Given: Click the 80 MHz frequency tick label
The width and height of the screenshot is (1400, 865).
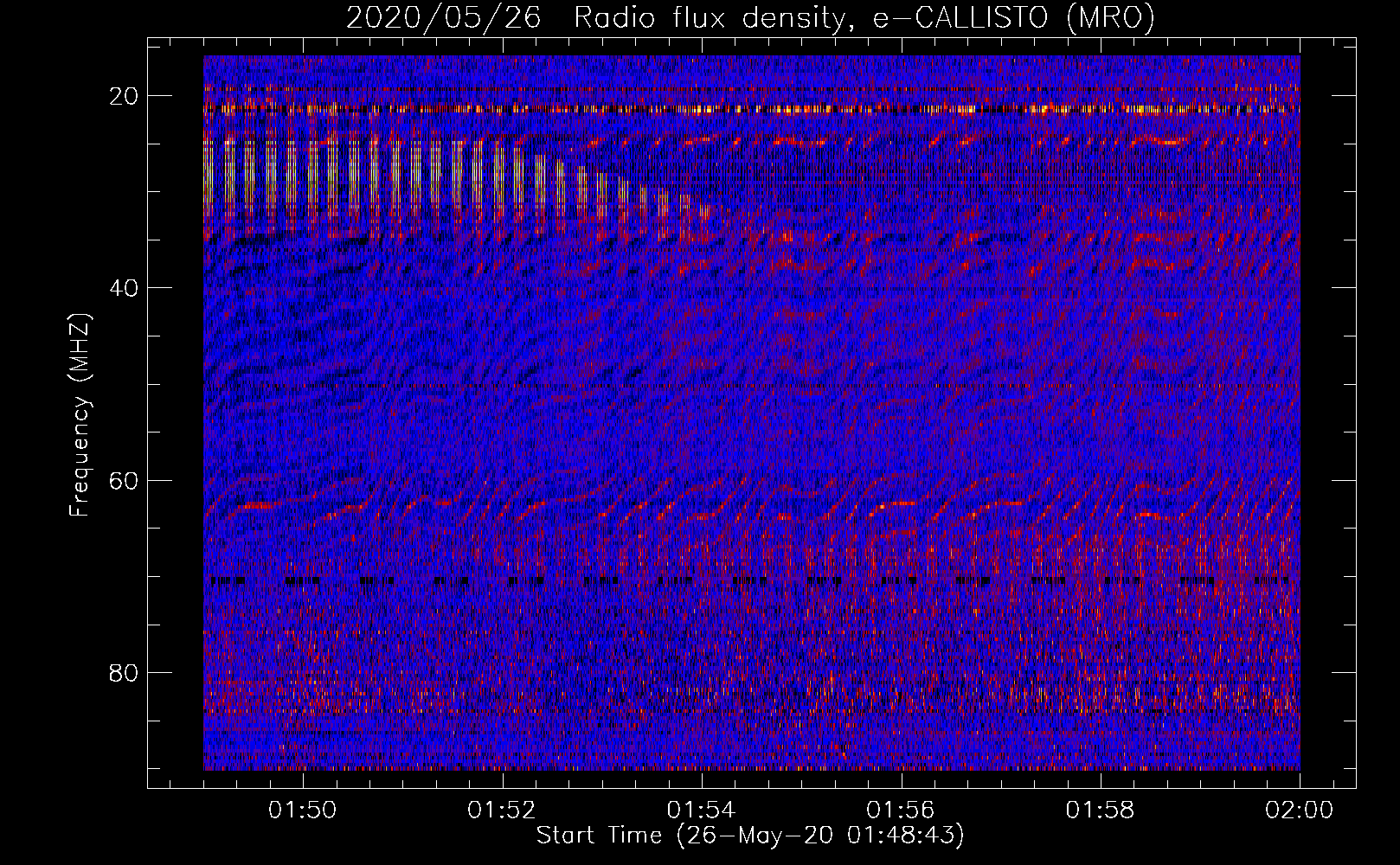Looking at the screenshot, I should pyautogui.click(x=125, y=673).
